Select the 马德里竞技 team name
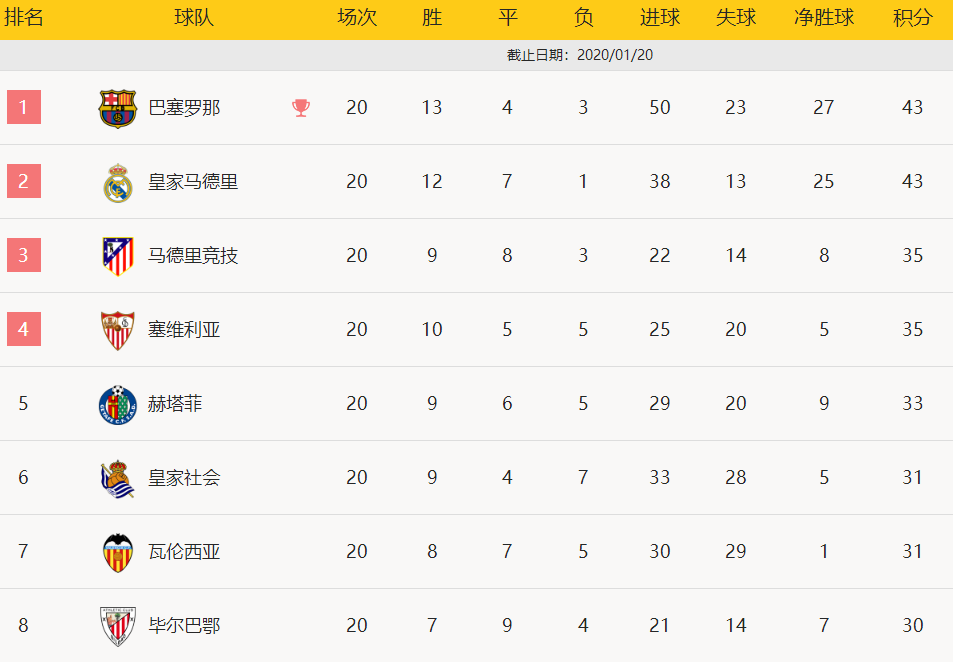 tap(193, 256)
